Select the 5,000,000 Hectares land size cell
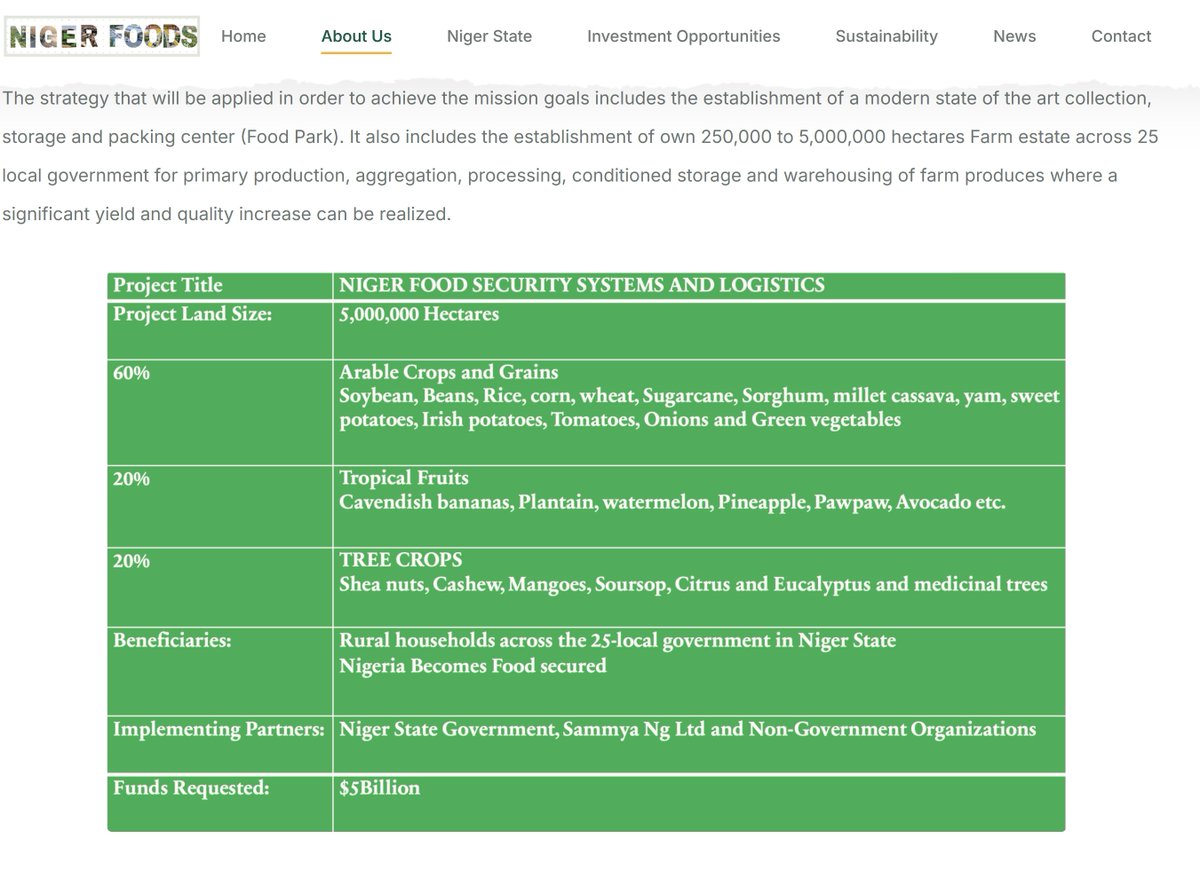Image resolution: width=1200 pixels, height=878 pixels. (x=419, y=314)
